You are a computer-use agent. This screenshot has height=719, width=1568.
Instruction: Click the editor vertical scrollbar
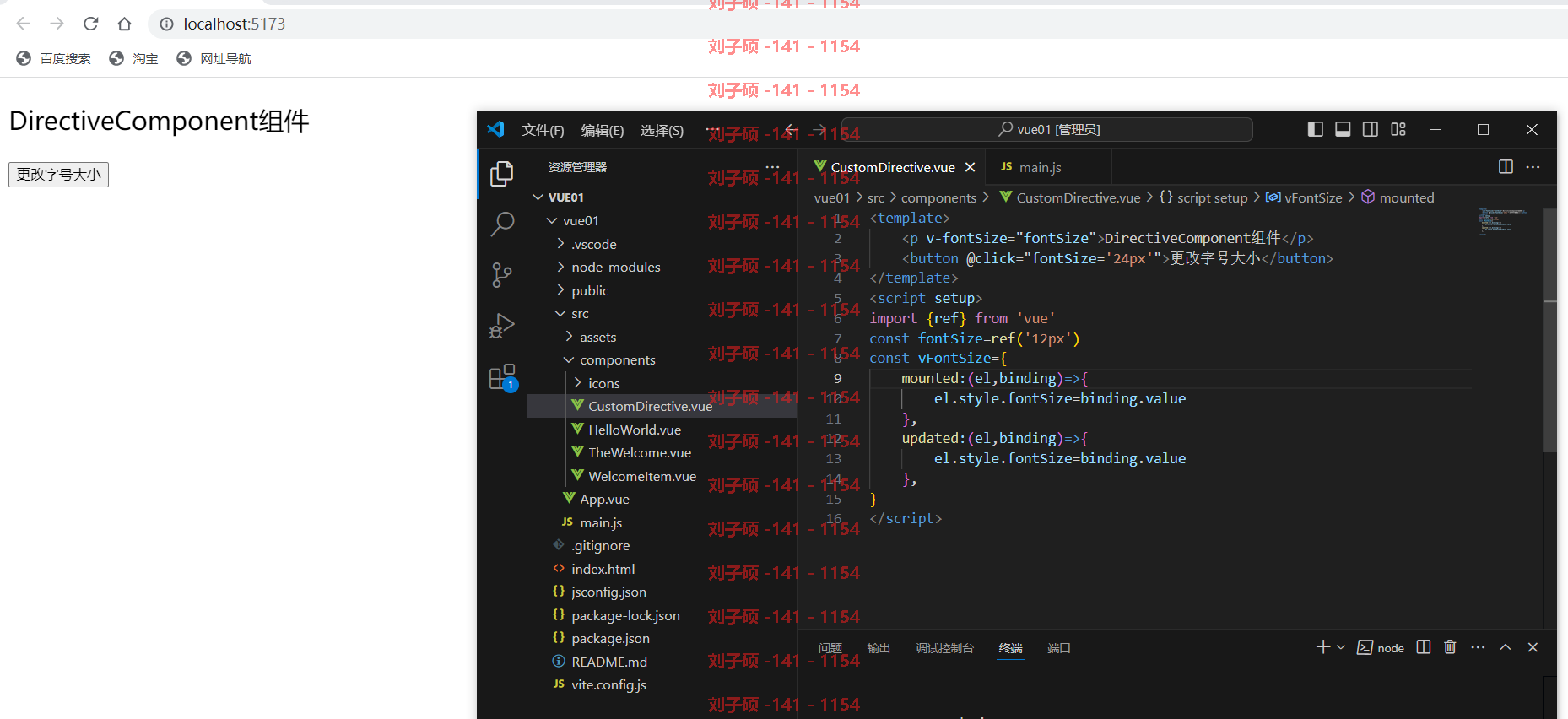[x=1549, y=331]
